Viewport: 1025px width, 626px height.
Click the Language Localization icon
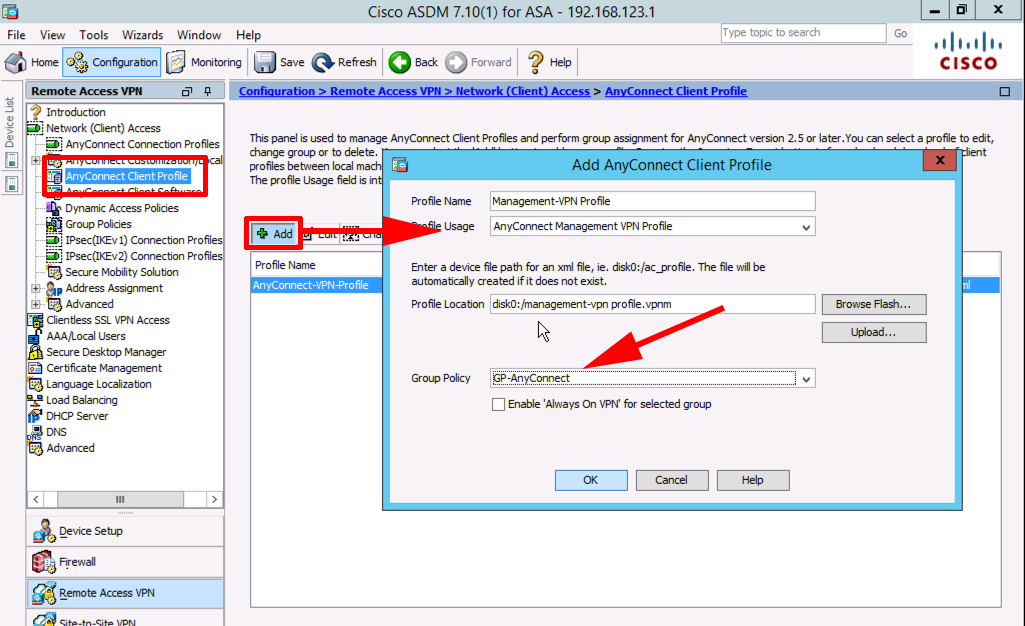pos(35,384)
